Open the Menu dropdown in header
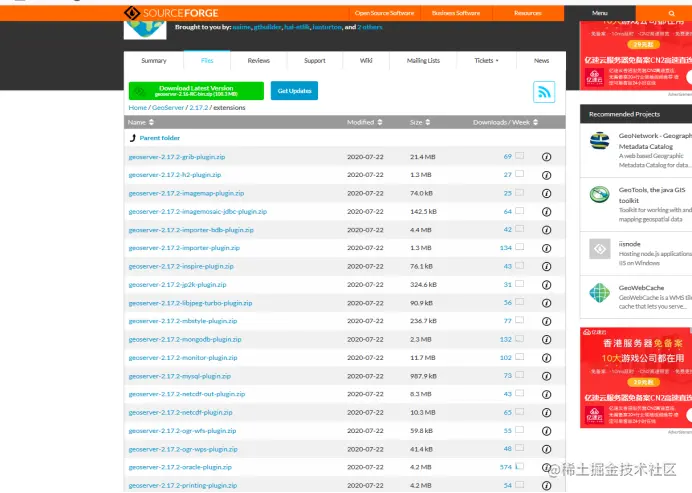Image resolution: width=692 pixels, height=493 pixels. point(600,13)
